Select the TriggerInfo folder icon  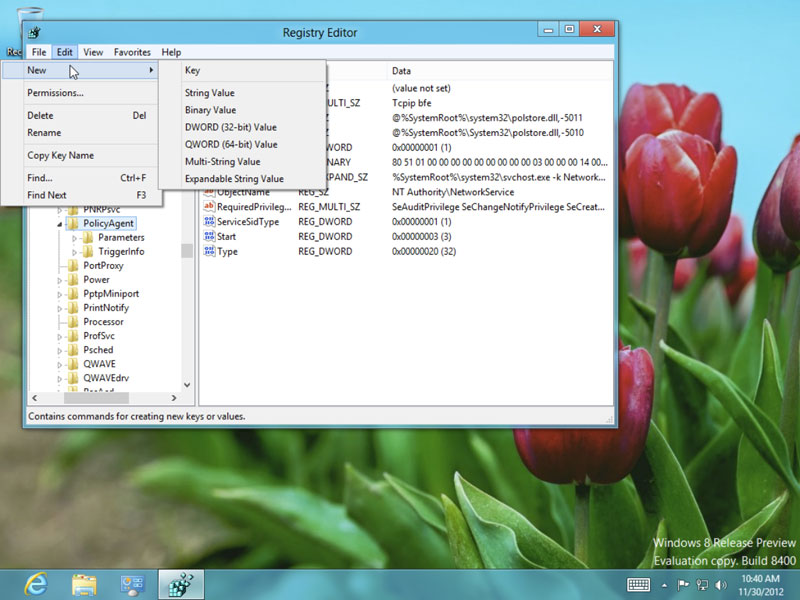tap(88, 252)
